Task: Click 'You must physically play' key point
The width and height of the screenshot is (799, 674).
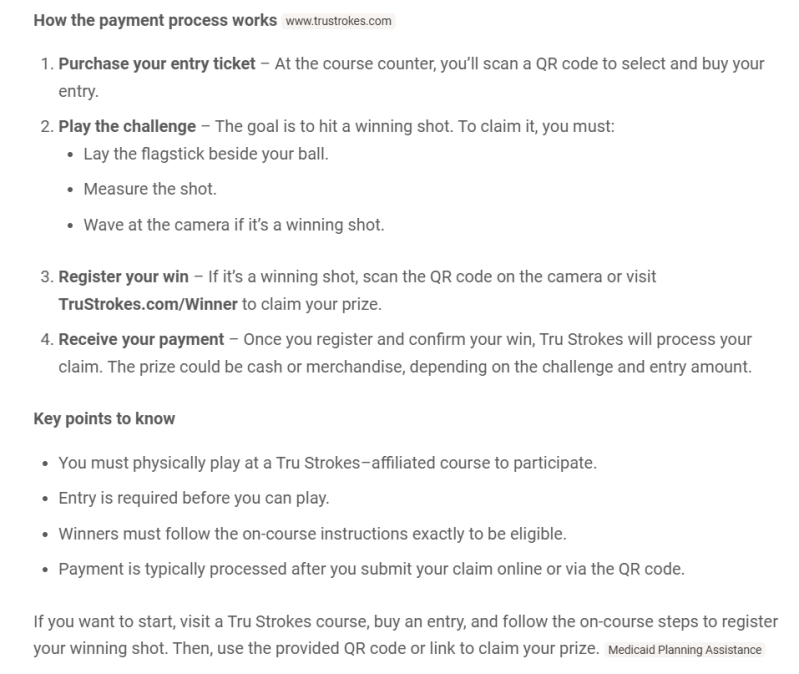Action: tap(328, 463)
